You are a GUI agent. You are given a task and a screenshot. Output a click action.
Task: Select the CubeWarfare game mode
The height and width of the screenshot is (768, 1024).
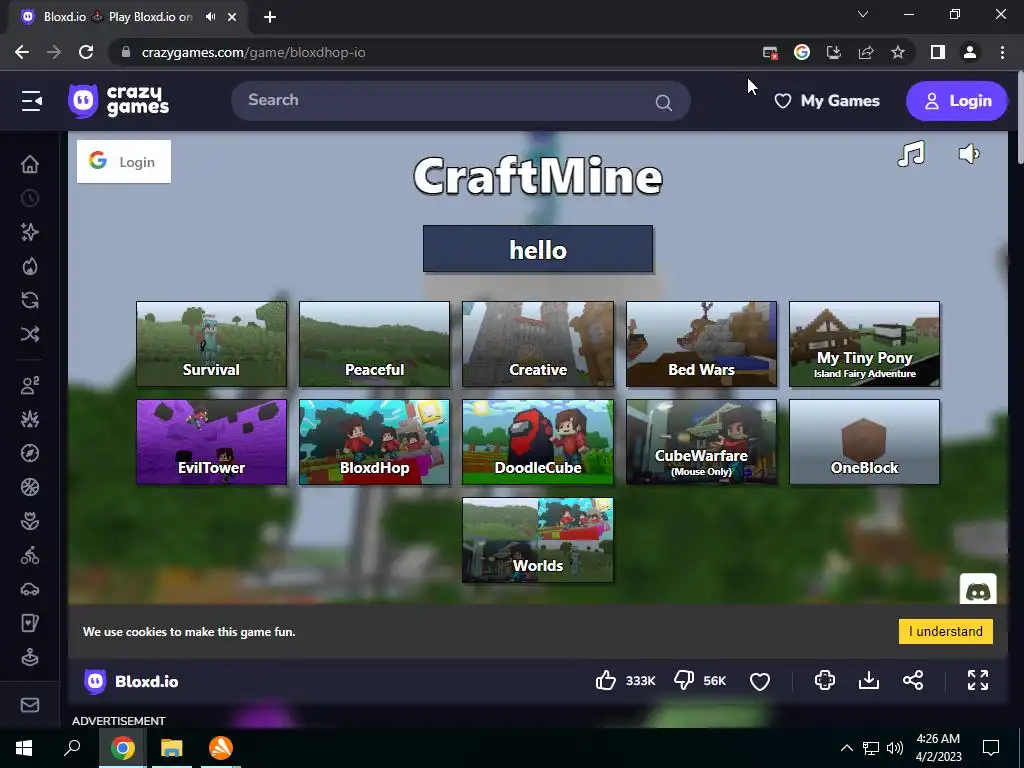click(x=701, y=442)
